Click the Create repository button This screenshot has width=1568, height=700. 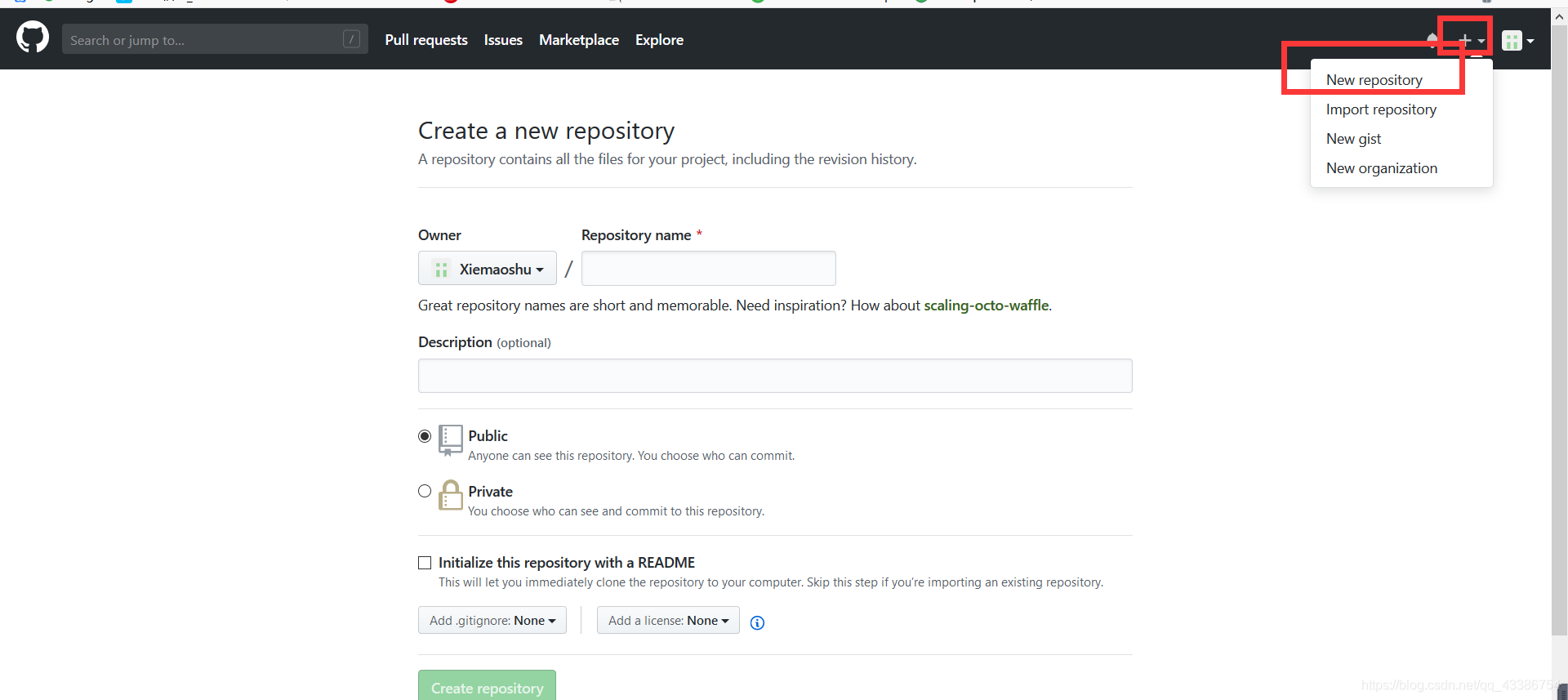pos(487,686)
